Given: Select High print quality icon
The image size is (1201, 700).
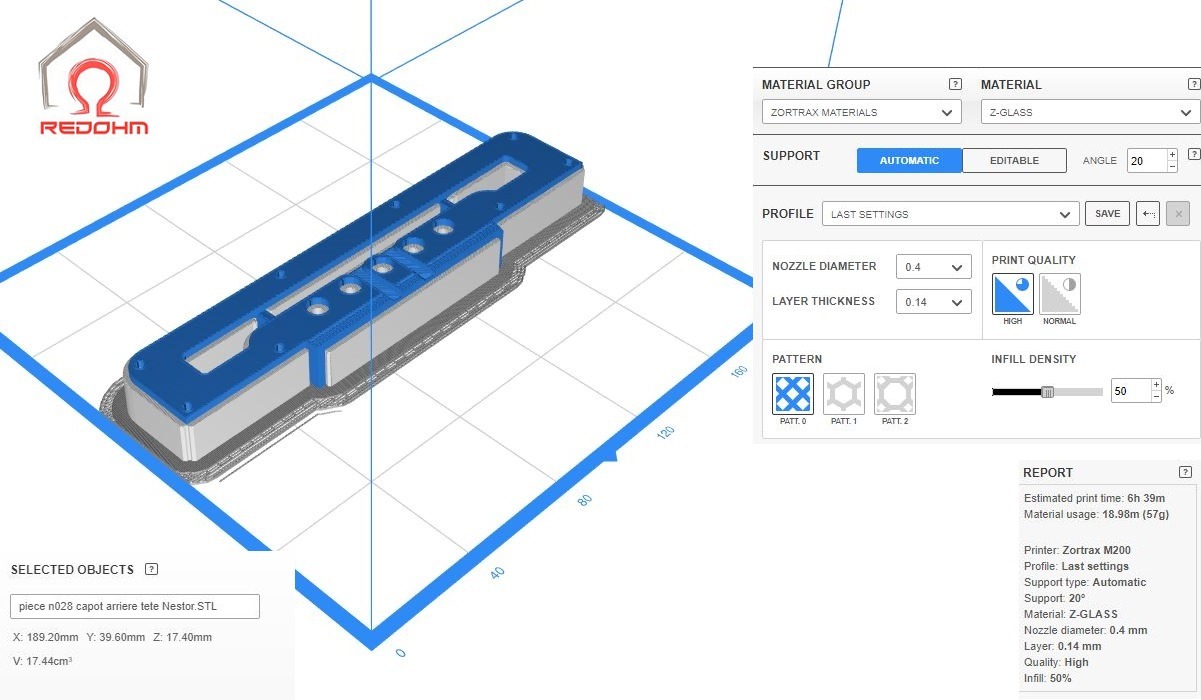Looking at the screenshot, I should 1013,294.
